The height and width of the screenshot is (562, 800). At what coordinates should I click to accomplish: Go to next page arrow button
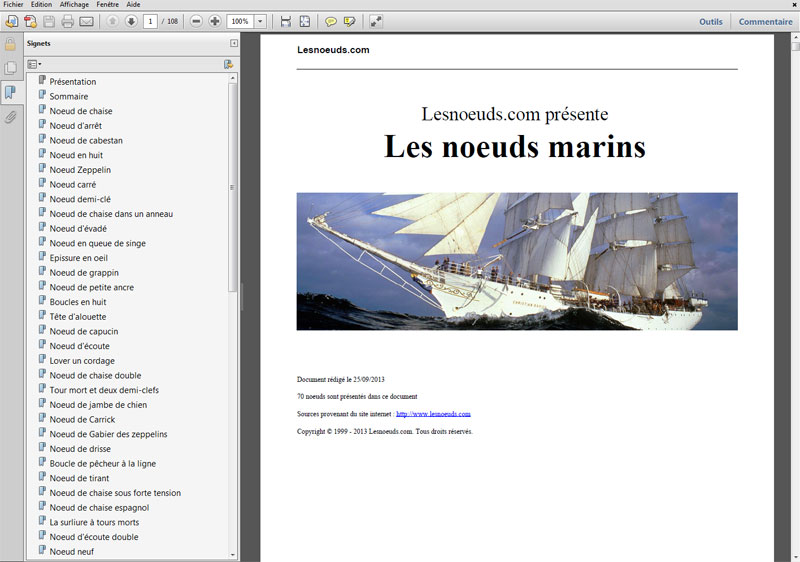pos(131,21)
